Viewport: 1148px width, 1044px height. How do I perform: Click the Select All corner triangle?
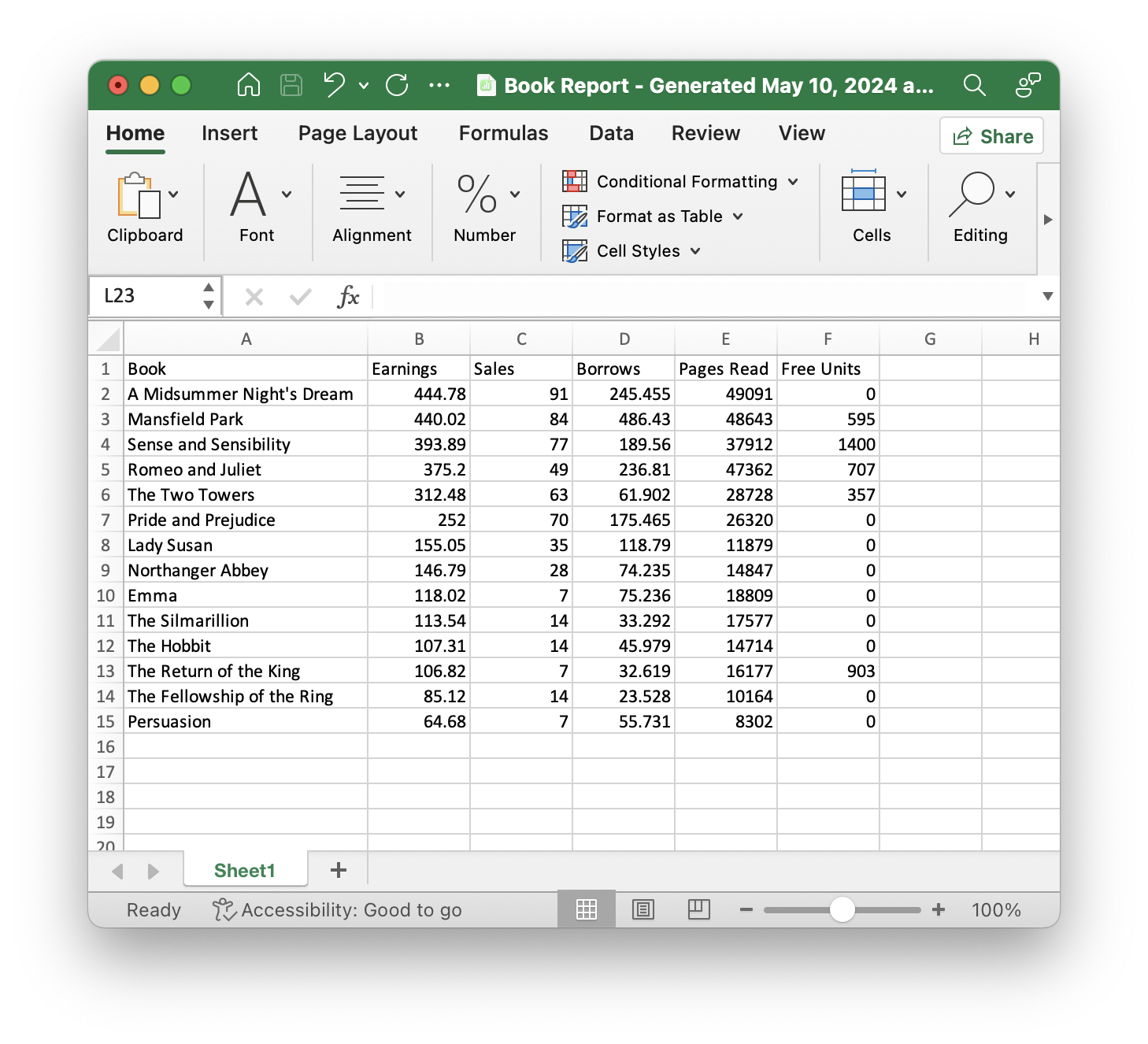(x=109, y=339)
